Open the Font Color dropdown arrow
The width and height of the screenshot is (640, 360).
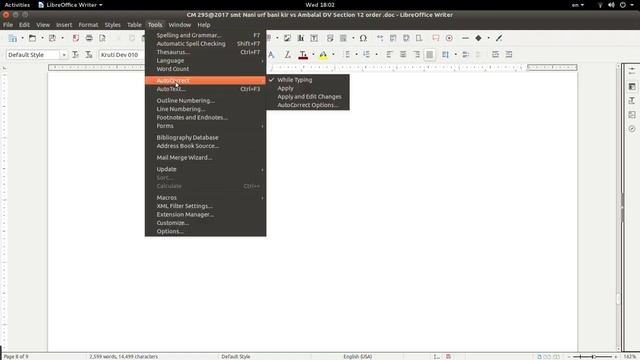point(313,54)
